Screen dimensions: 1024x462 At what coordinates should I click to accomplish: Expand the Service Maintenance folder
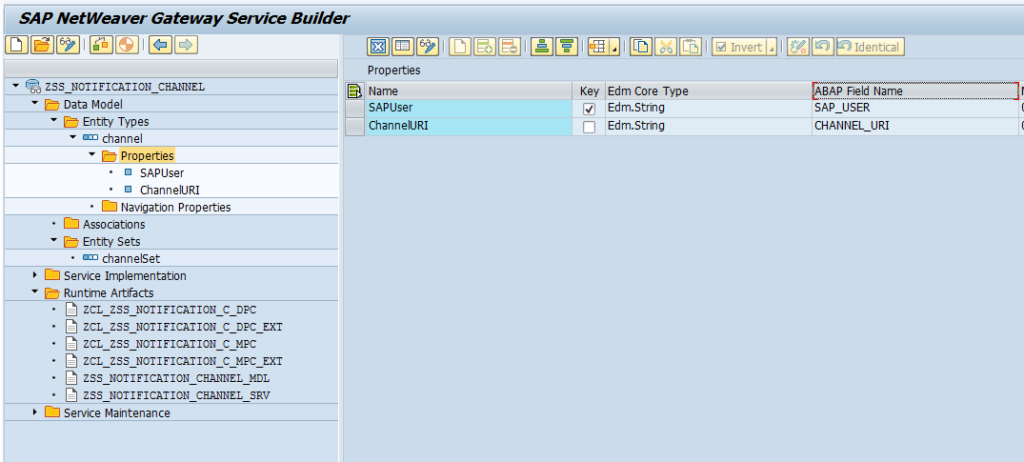pyautogui.click(x=35, y=413)
